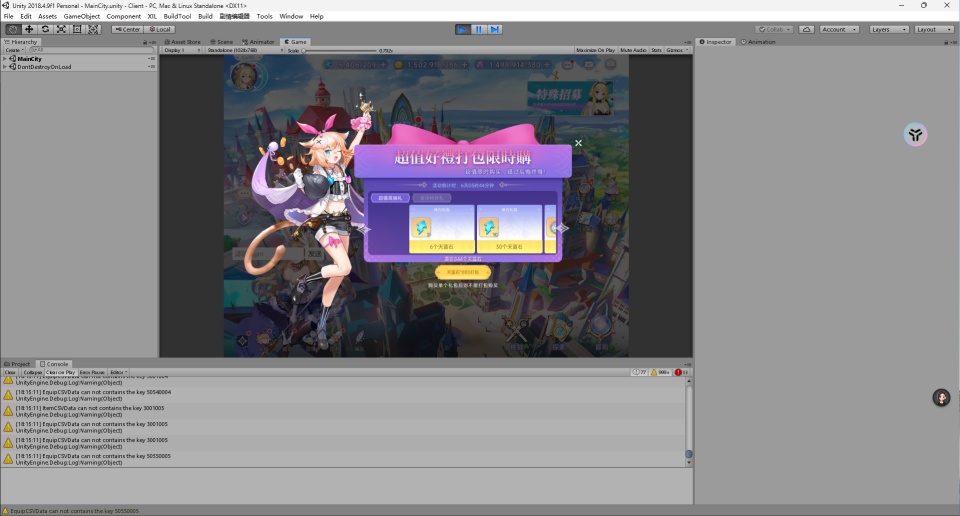Select the Rect Transform tool

coord(77,29)
